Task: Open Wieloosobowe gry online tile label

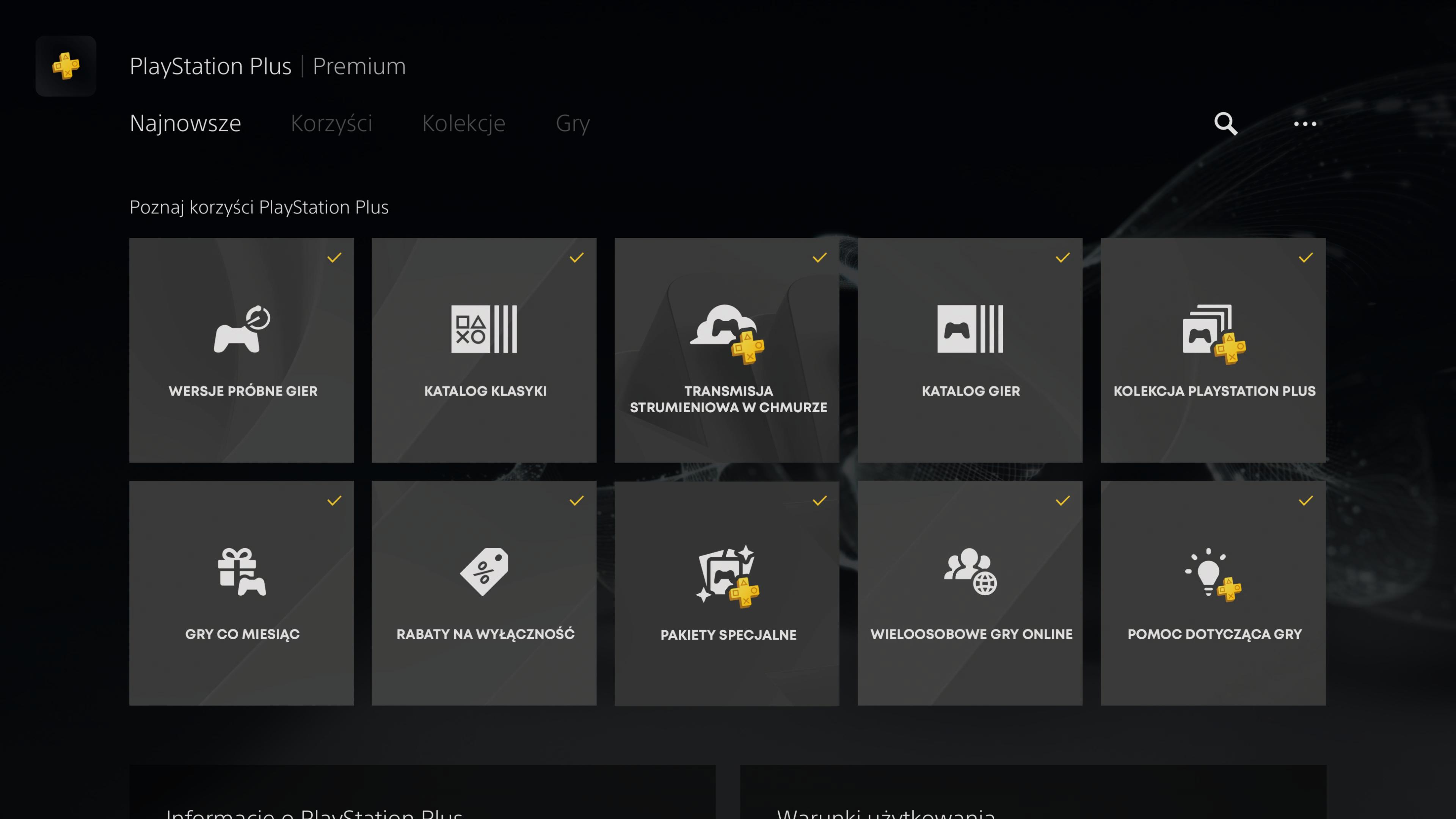Action: point(971,634)
